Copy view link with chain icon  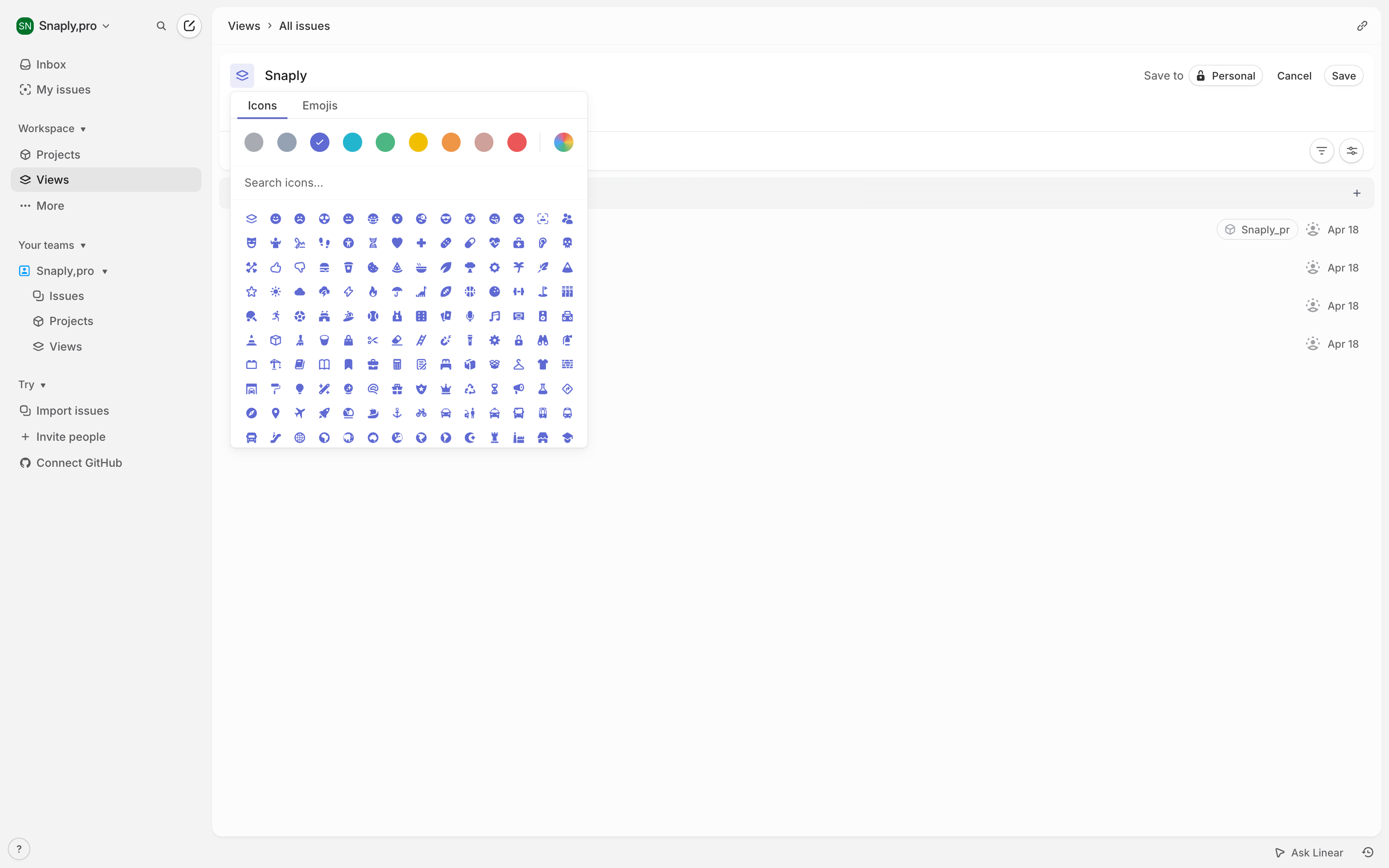coord(1362,26)
